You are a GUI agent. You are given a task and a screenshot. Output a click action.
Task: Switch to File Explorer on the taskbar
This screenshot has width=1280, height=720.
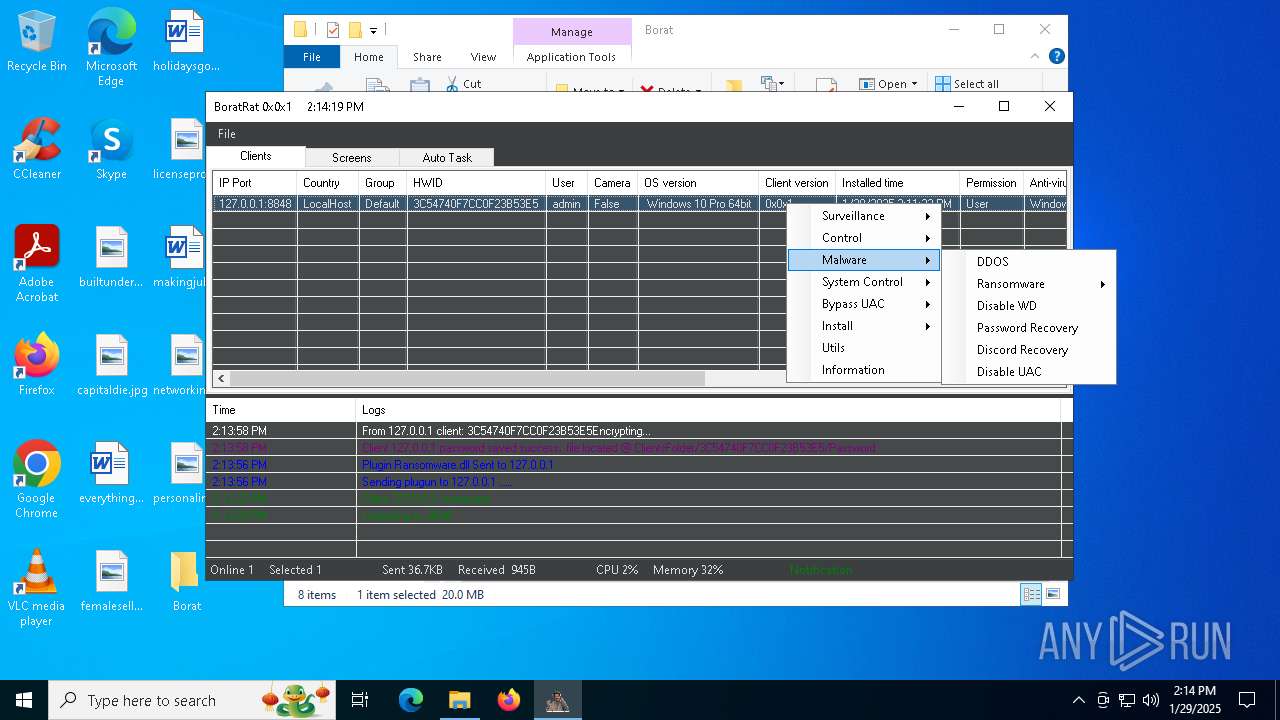[x=459, y=700]
